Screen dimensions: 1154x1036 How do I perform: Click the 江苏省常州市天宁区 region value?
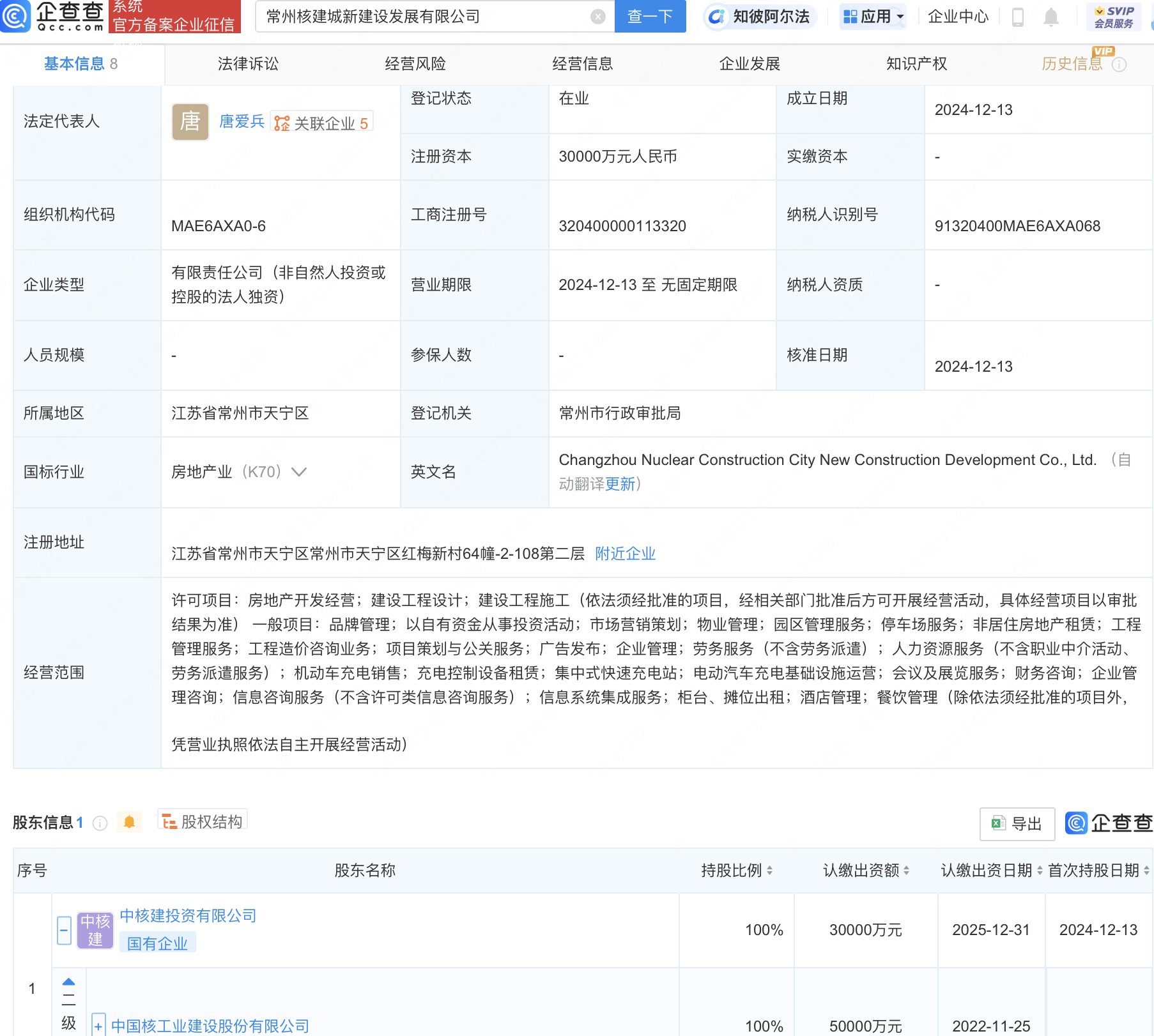[x=240, y=413]
